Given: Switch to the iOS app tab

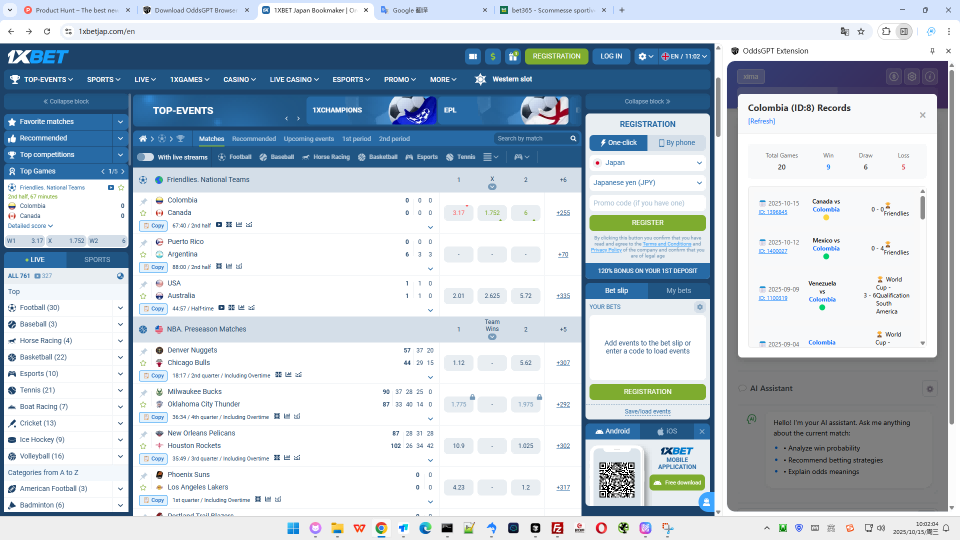Looking at the screenshot, I should coord(667,432).
